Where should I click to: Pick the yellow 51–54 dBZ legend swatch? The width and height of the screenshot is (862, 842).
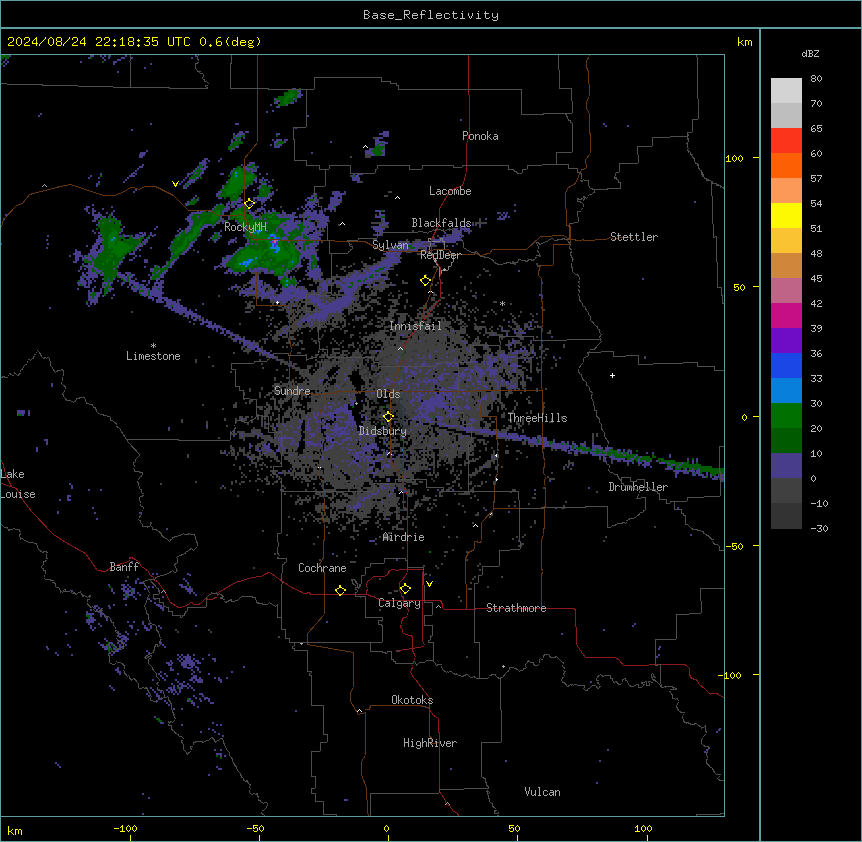pos(786,215)
